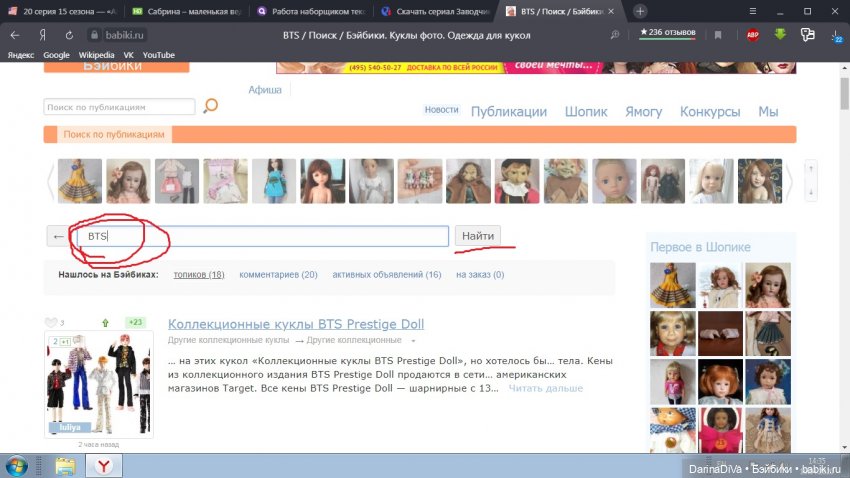
Task: Open Windows Start menu
Action: 19,465
